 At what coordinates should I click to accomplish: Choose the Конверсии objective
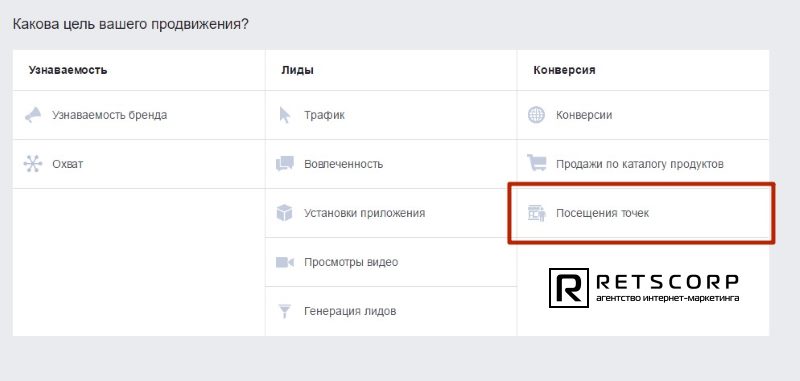[584, 115]
